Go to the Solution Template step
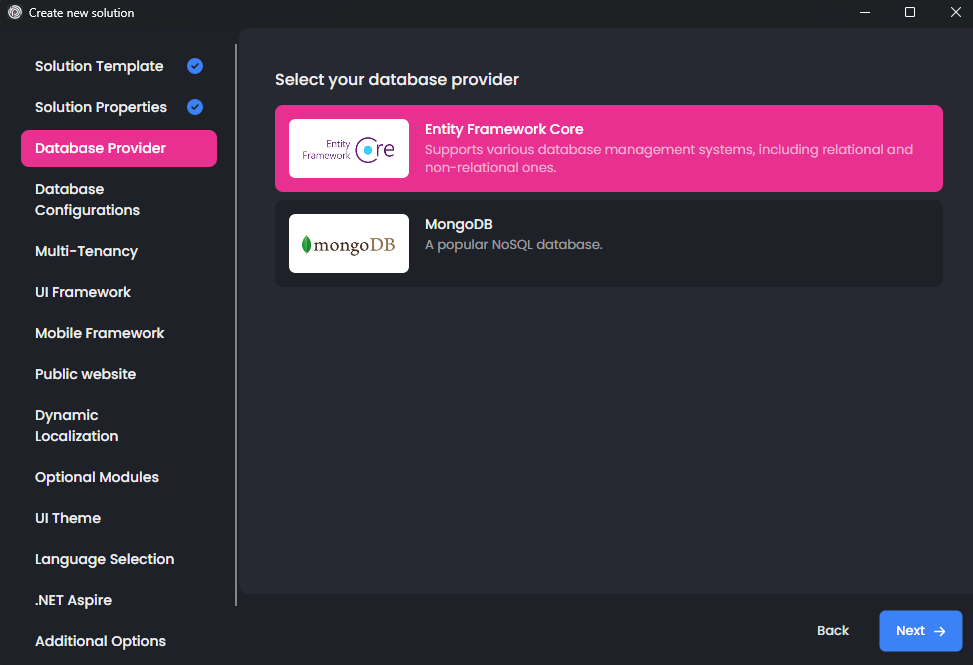This screenshot has width=973, height=665. (x=99, y=66)
